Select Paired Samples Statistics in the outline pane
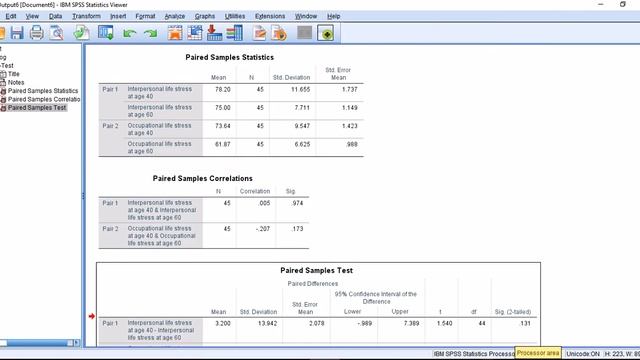This screenshot has width=640, height=360. pos(43,91)
